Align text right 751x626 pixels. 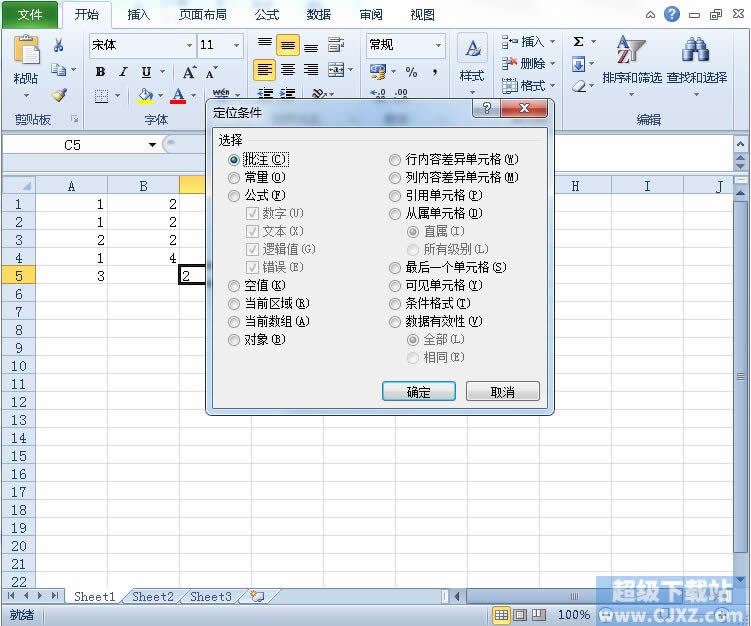tap(311, 70)
